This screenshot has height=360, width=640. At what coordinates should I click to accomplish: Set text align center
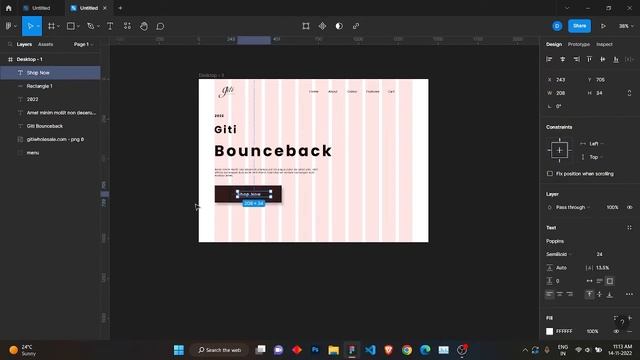pyautogui.click(x=560, y=294)
